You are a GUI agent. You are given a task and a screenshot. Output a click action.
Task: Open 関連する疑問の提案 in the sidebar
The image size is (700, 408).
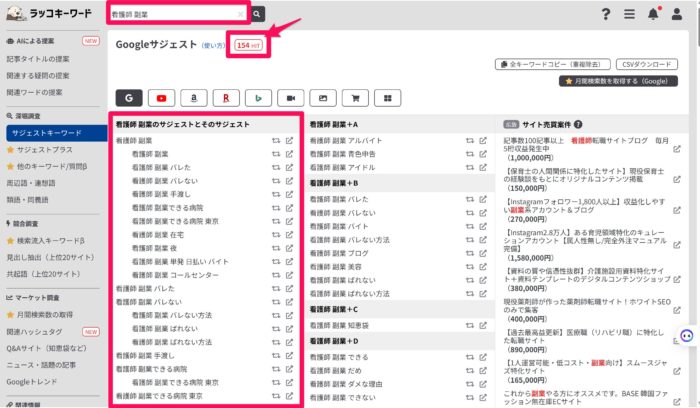point(38,75)
